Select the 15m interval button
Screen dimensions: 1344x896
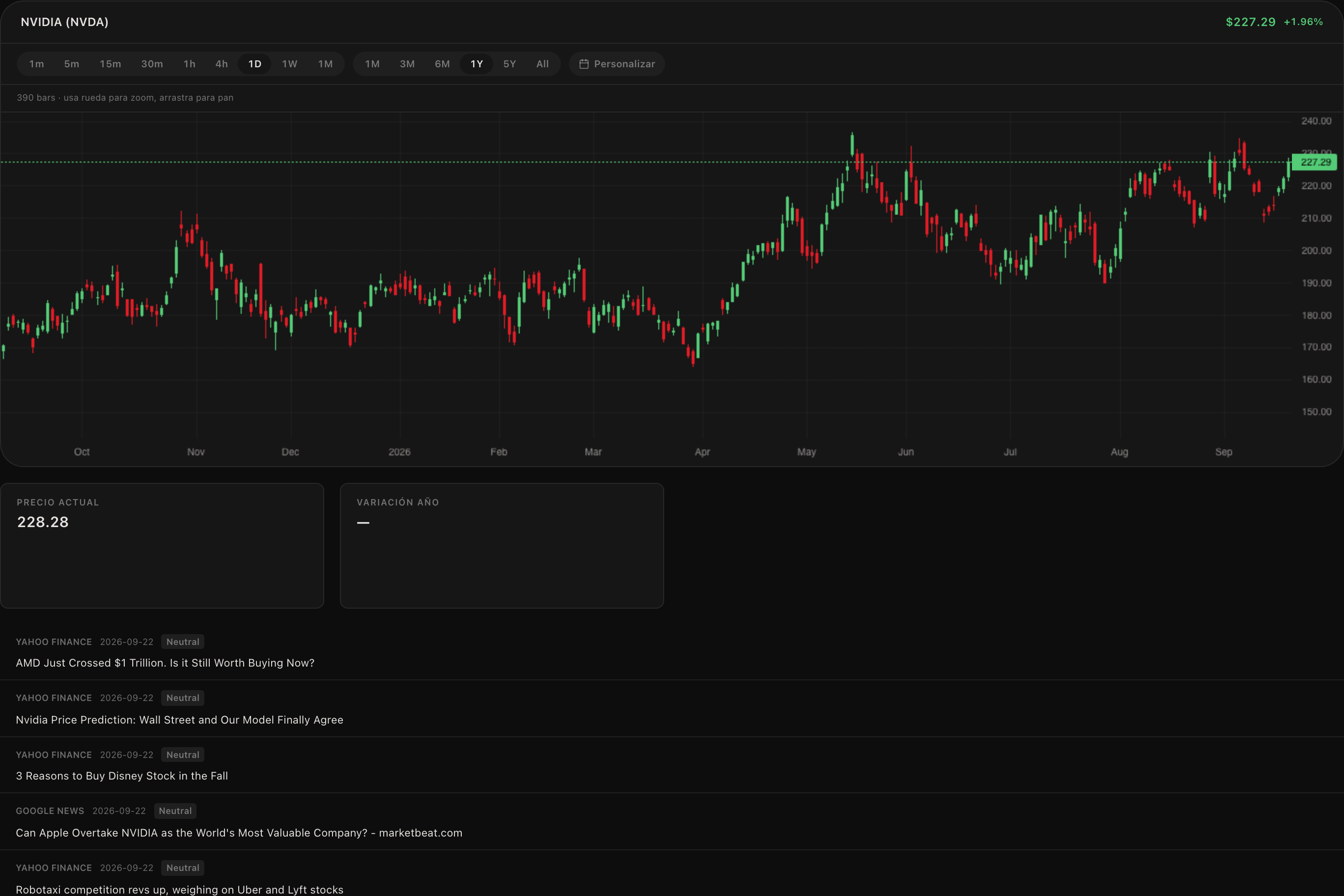tap(111, 64)
